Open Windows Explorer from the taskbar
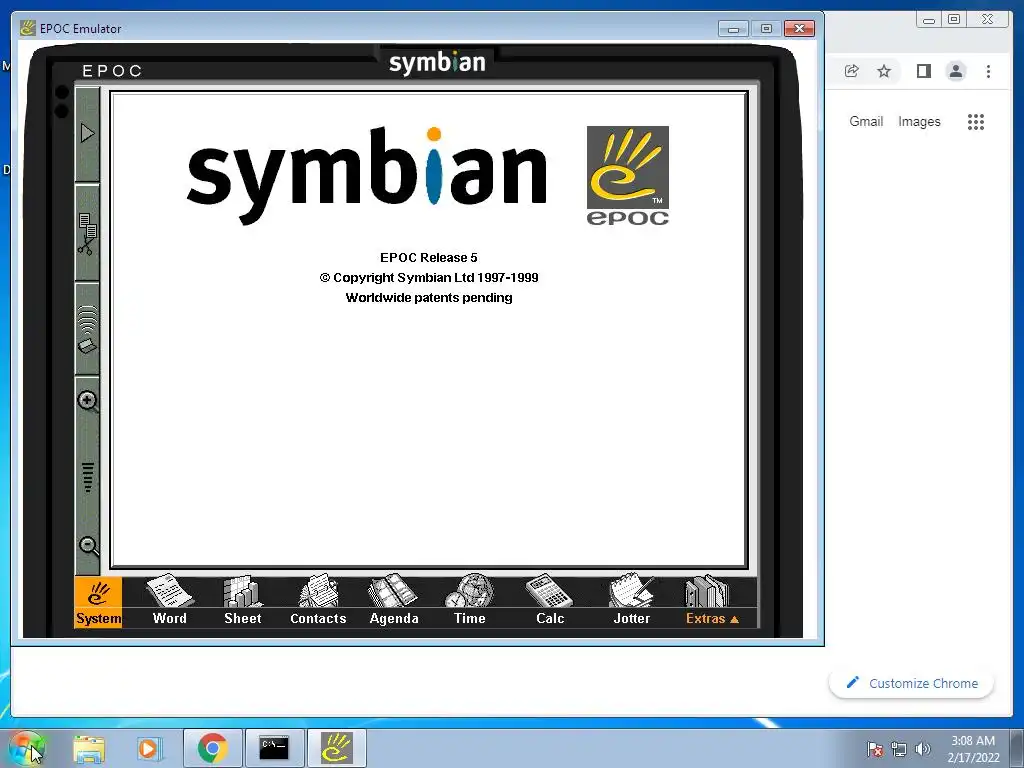The width and height of the screenshot is (1024, 768). (89, 748)
